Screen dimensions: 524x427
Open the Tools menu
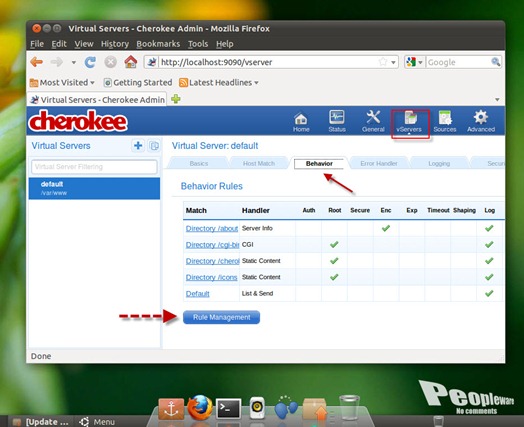(198, 44)
